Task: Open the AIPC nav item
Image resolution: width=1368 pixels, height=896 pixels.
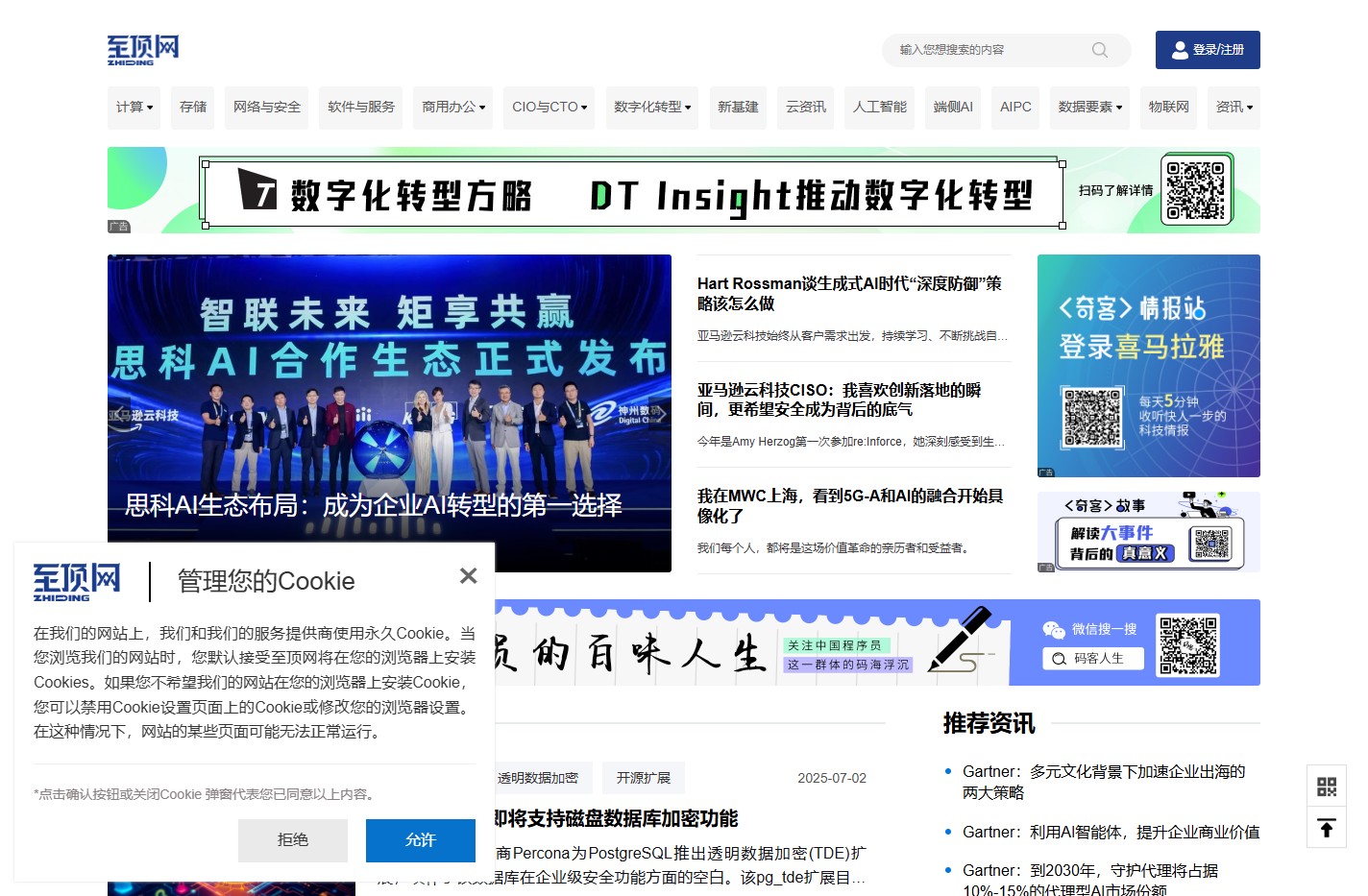Action: pos(1015,108)
